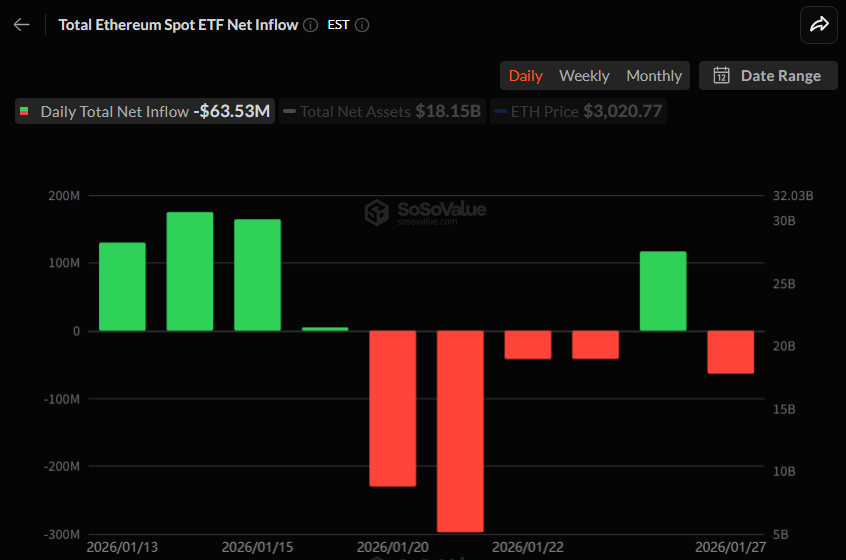
Task: Click the EST timezone label
Action: pos(338,25)
